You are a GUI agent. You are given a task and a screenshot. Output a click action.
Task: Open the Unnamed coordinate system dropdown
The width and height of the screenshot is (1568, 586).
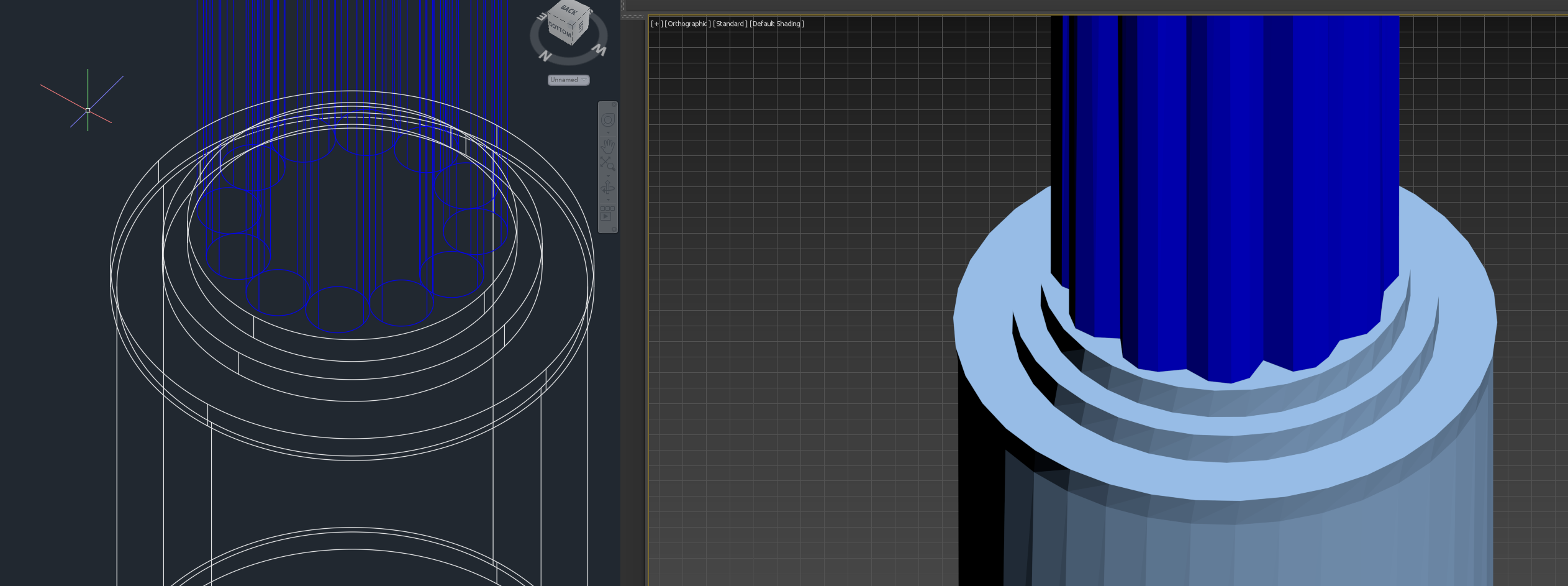568,80
